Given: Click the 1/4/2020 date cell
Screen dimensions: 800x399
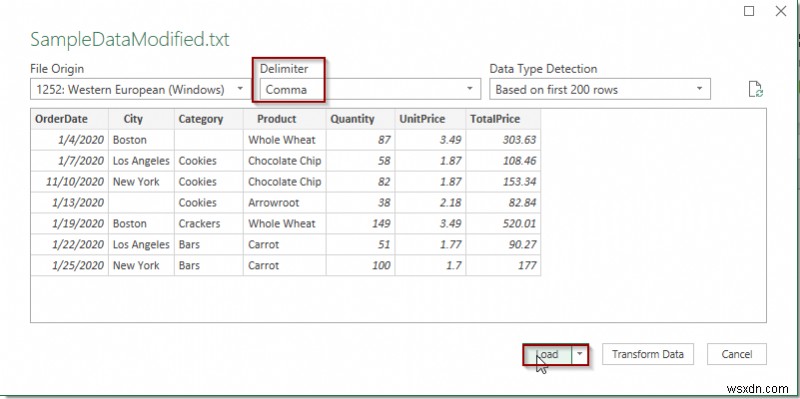Looking at the screenshot, I should coord(69,140).
